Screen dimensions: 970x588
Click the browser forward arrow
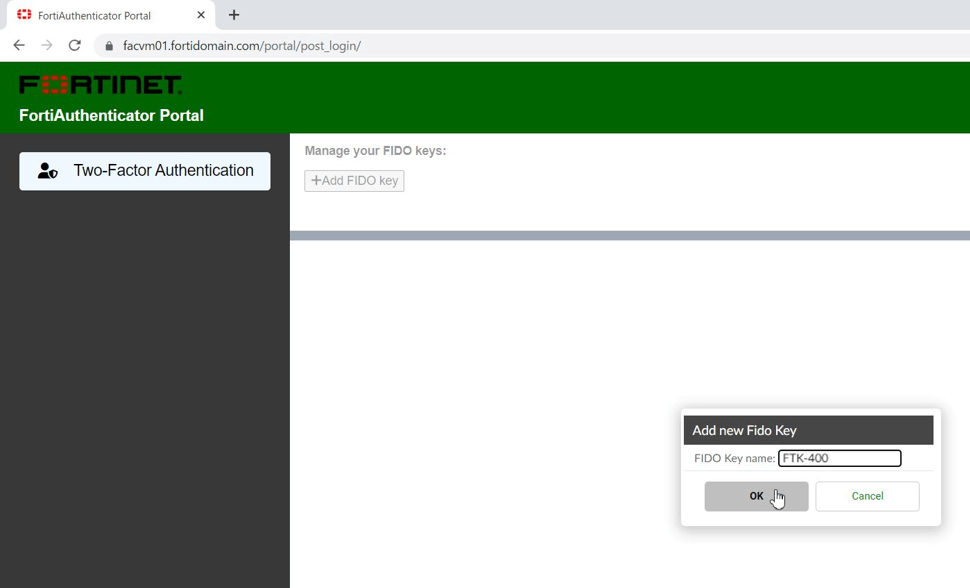pyautogui.click(x=46, y=45)
